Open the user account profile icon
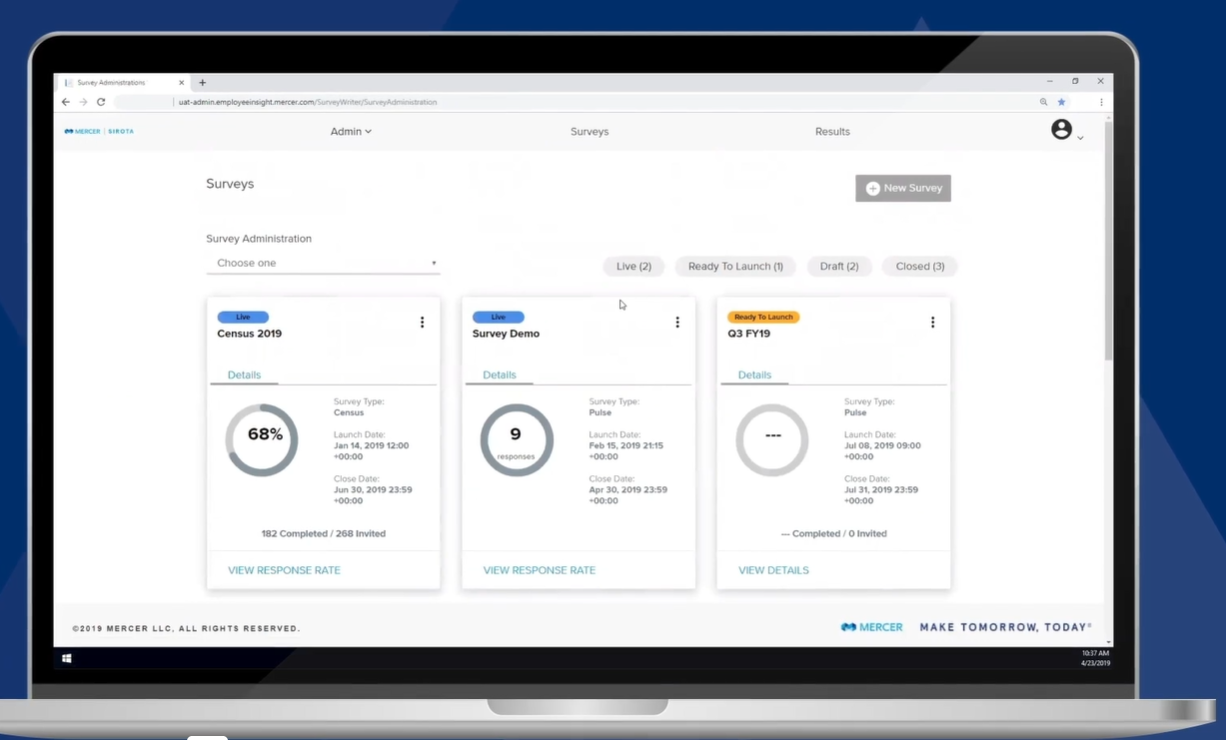Image resolution: width=1226 pixels, height=740 pixels. pyautogui.click(x=1062, y=128)
